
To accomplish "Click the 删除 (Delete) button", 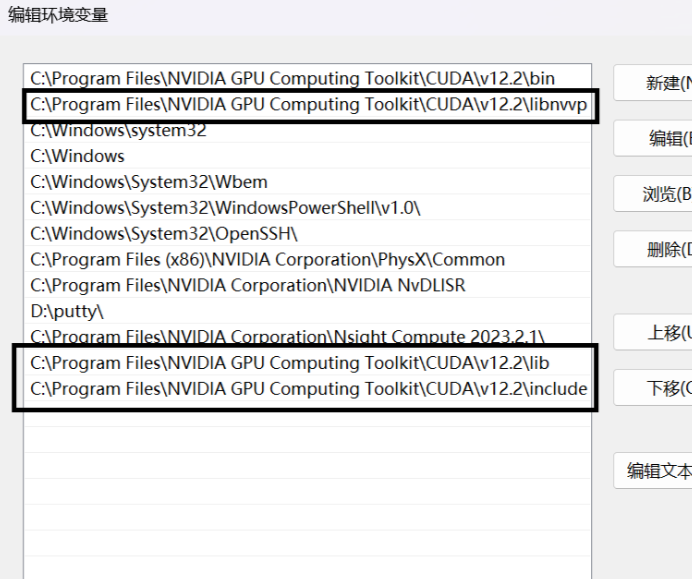I will (653, 249).
